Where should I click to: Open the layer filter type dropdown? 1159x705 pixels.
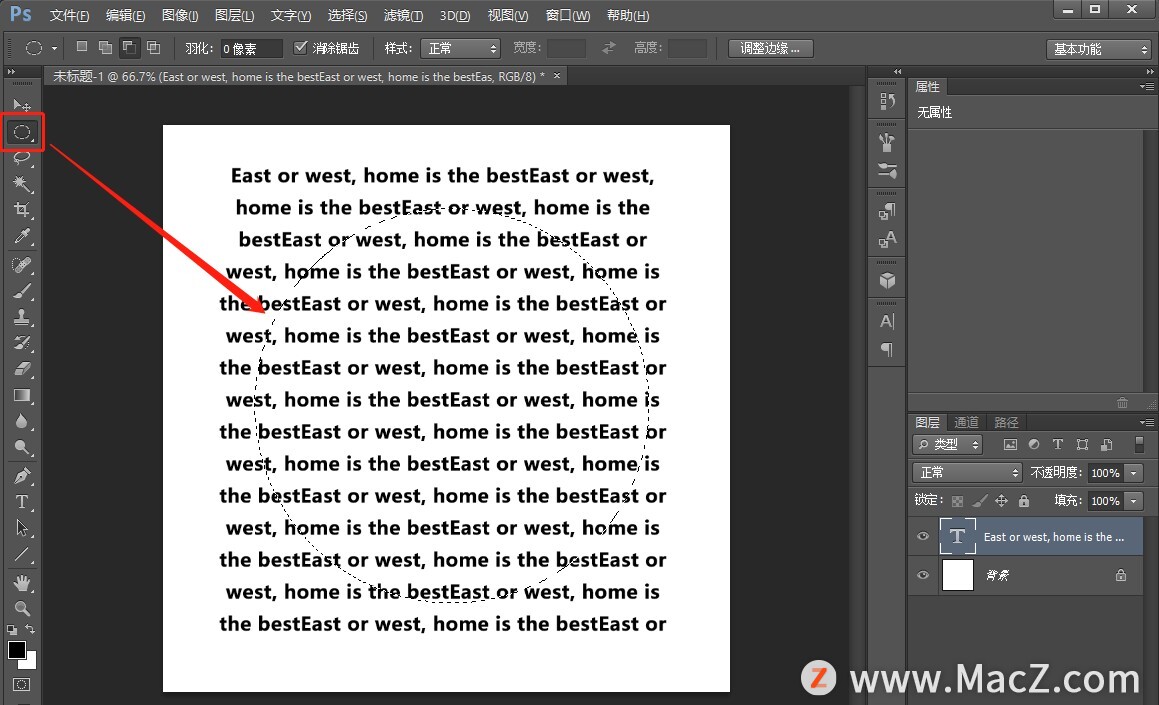tap(948, 444)
